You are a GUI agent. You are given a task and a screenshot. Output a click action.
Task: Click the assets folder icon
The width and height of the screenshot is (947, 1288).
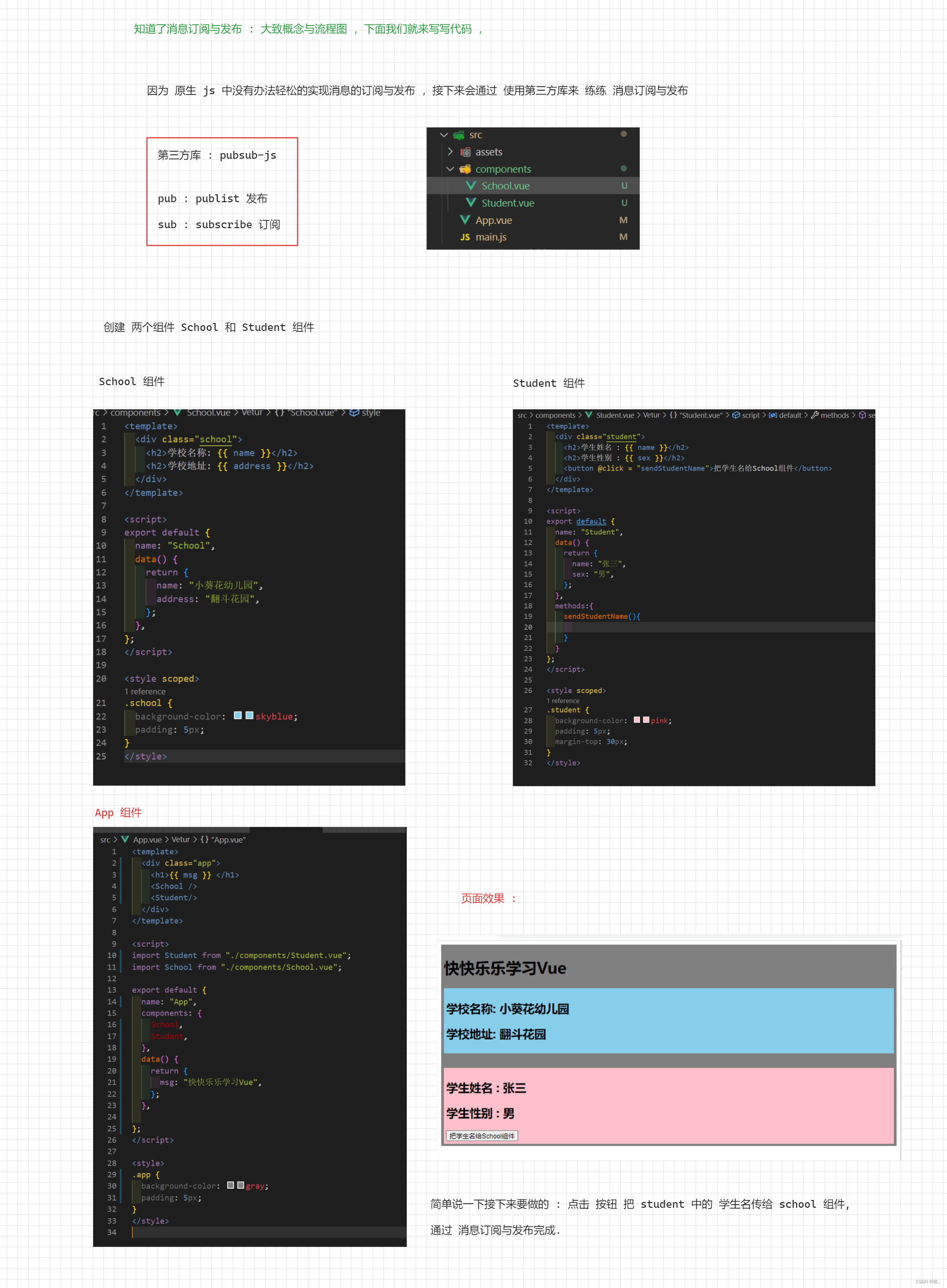(x=465, y=153)
